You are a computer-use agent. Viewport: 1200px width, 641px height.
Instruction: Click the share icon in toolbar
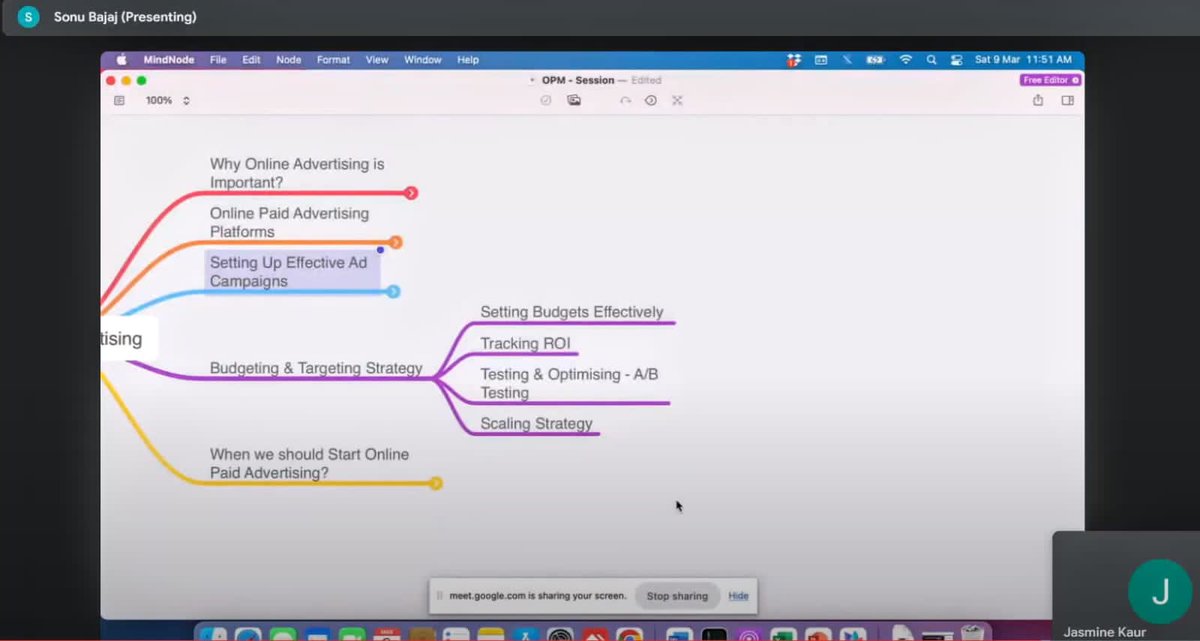1038,100
